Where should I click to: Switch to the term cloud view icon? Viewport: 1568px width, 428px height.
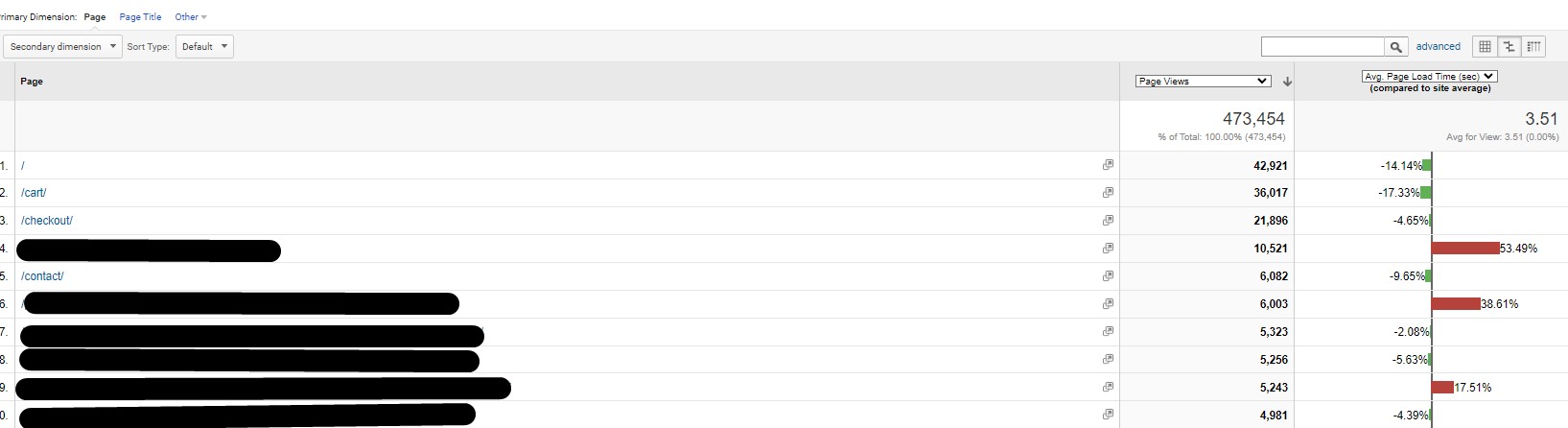pos(1533,46)
